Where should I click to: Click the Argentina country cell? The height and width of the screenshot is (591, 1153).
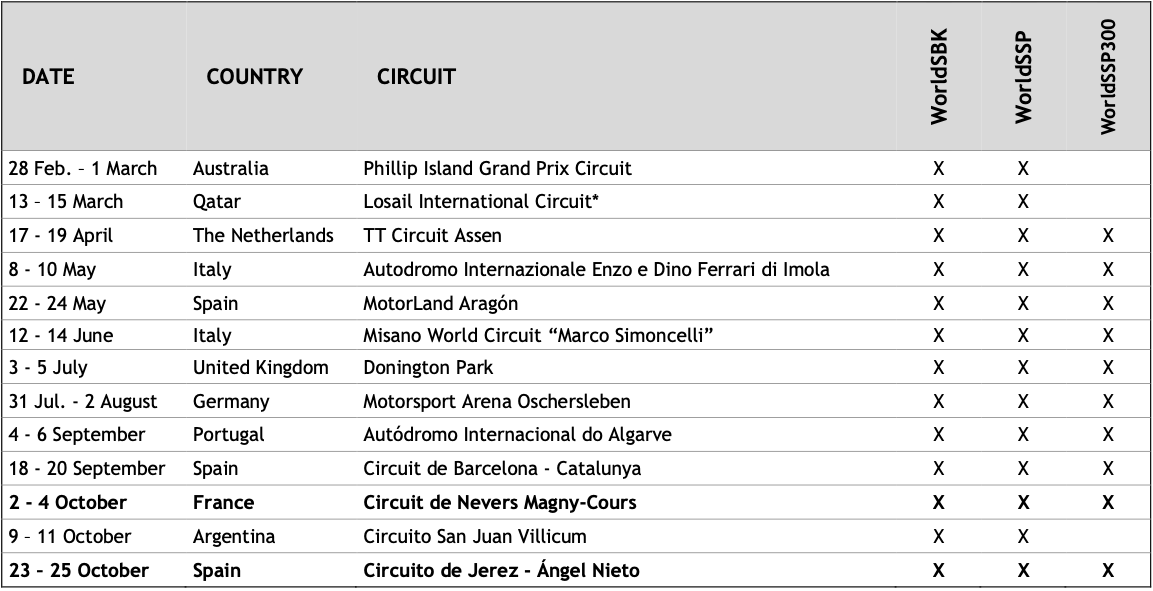[x=234, y=536]
